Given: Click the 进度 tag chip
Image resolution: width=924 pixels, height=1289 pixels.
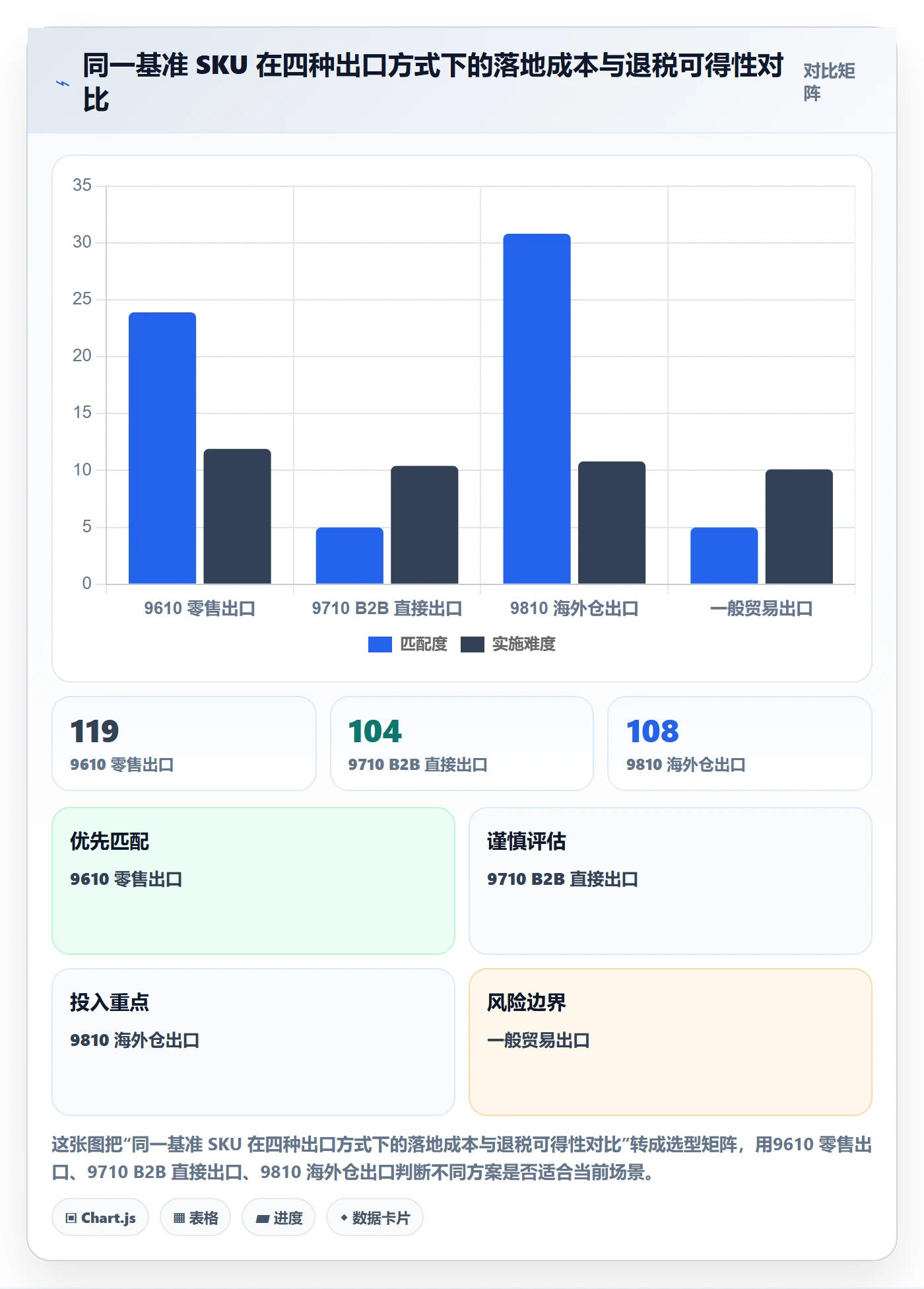Looking at the screenshot, I should tap(279, 1218).
